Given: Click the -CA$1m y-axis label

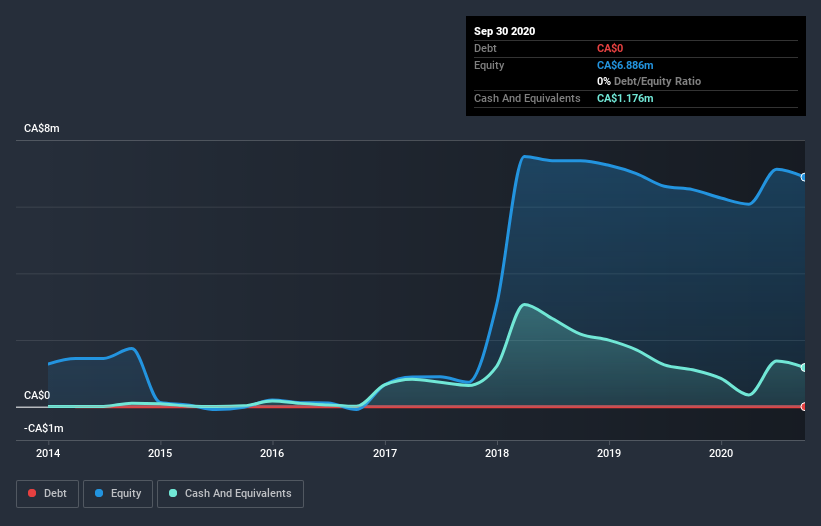Looking at the screenshot, I should point(43,428).
